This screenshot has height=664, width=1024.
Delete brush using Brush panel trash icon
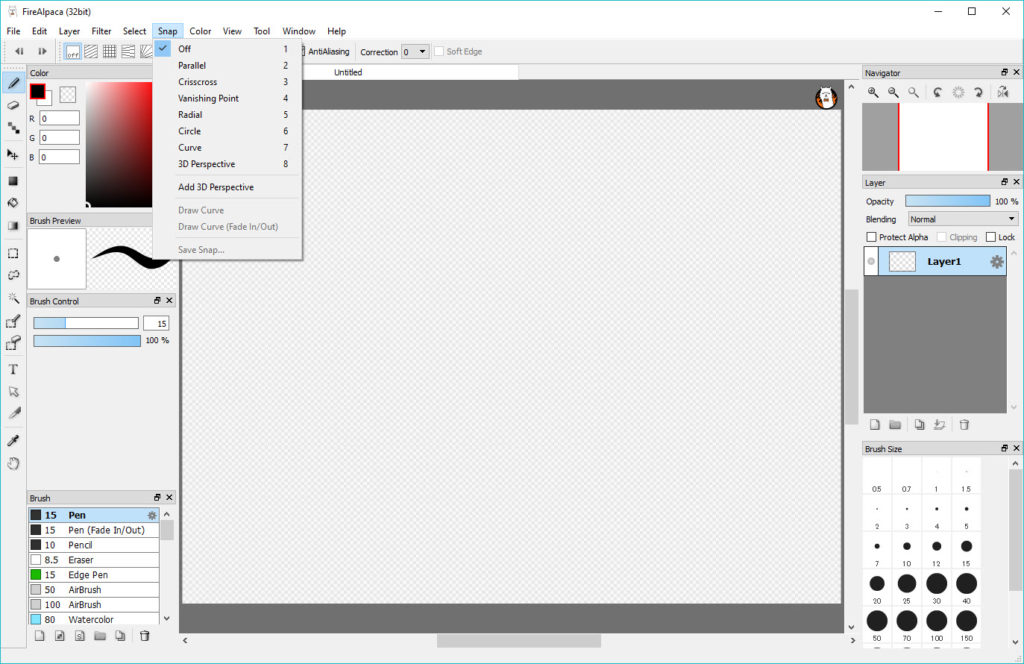click(145, 636)
